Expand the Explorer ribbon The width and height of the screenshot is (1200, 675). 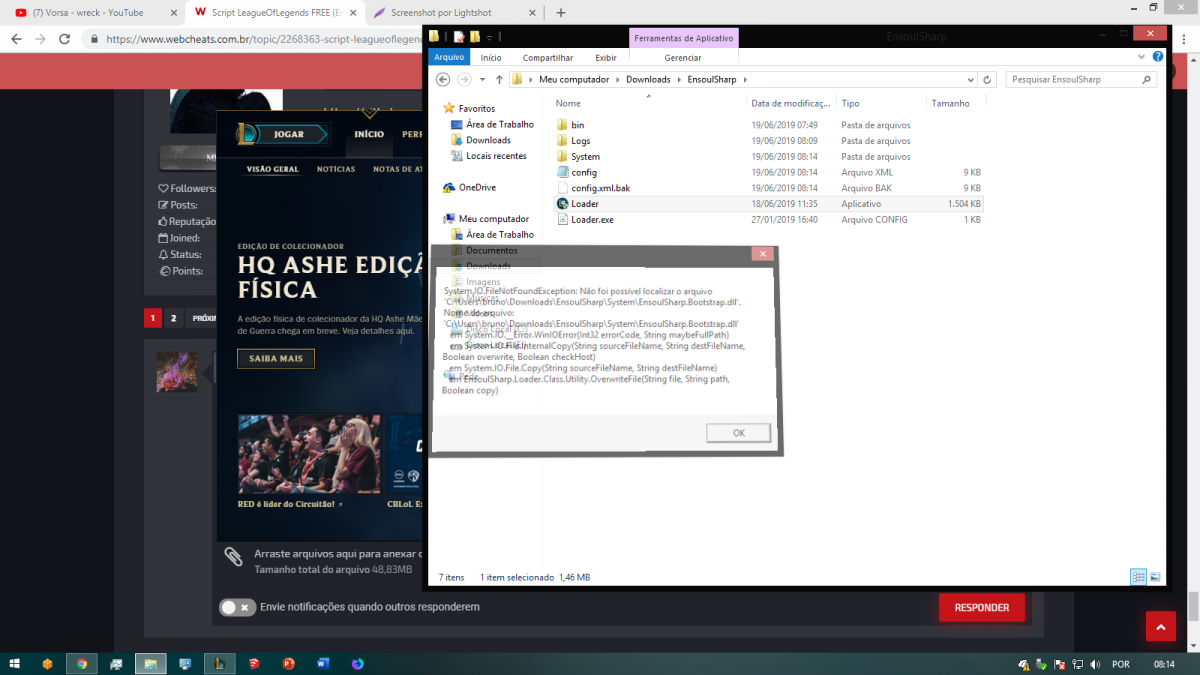coord(1142,58)
